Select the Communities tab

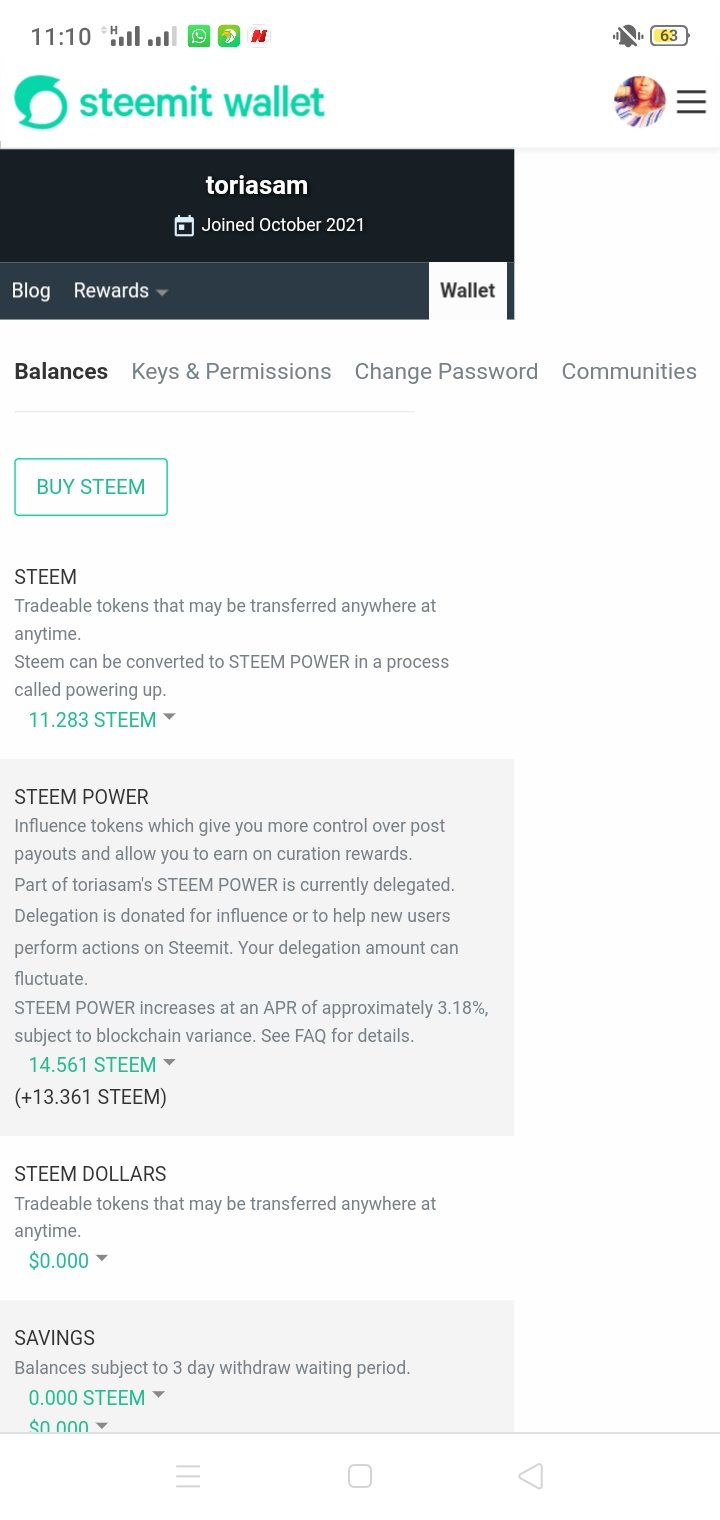pos(629,371)
